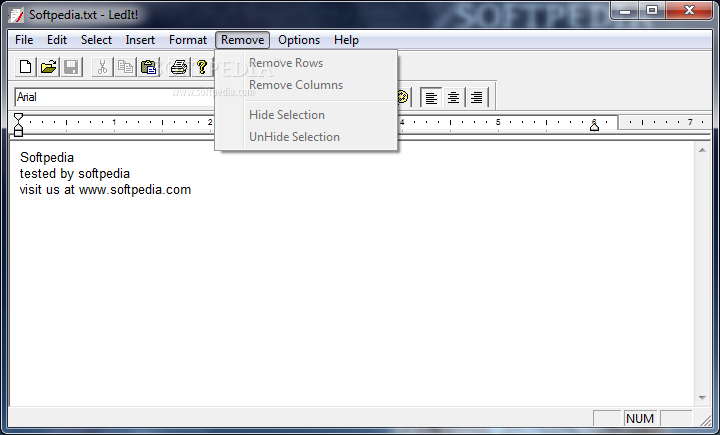Screen dimensions: 720x435
Task: Click the NUM indicator in the status bar
Action: pos(640,418)
